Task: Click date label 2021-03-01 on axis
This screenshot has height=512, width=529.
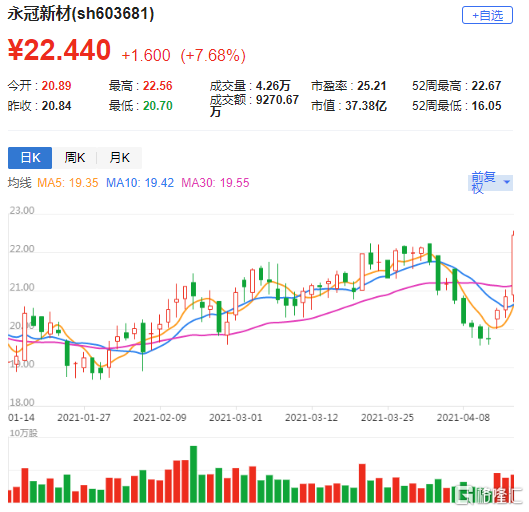Action: point(236,418)
